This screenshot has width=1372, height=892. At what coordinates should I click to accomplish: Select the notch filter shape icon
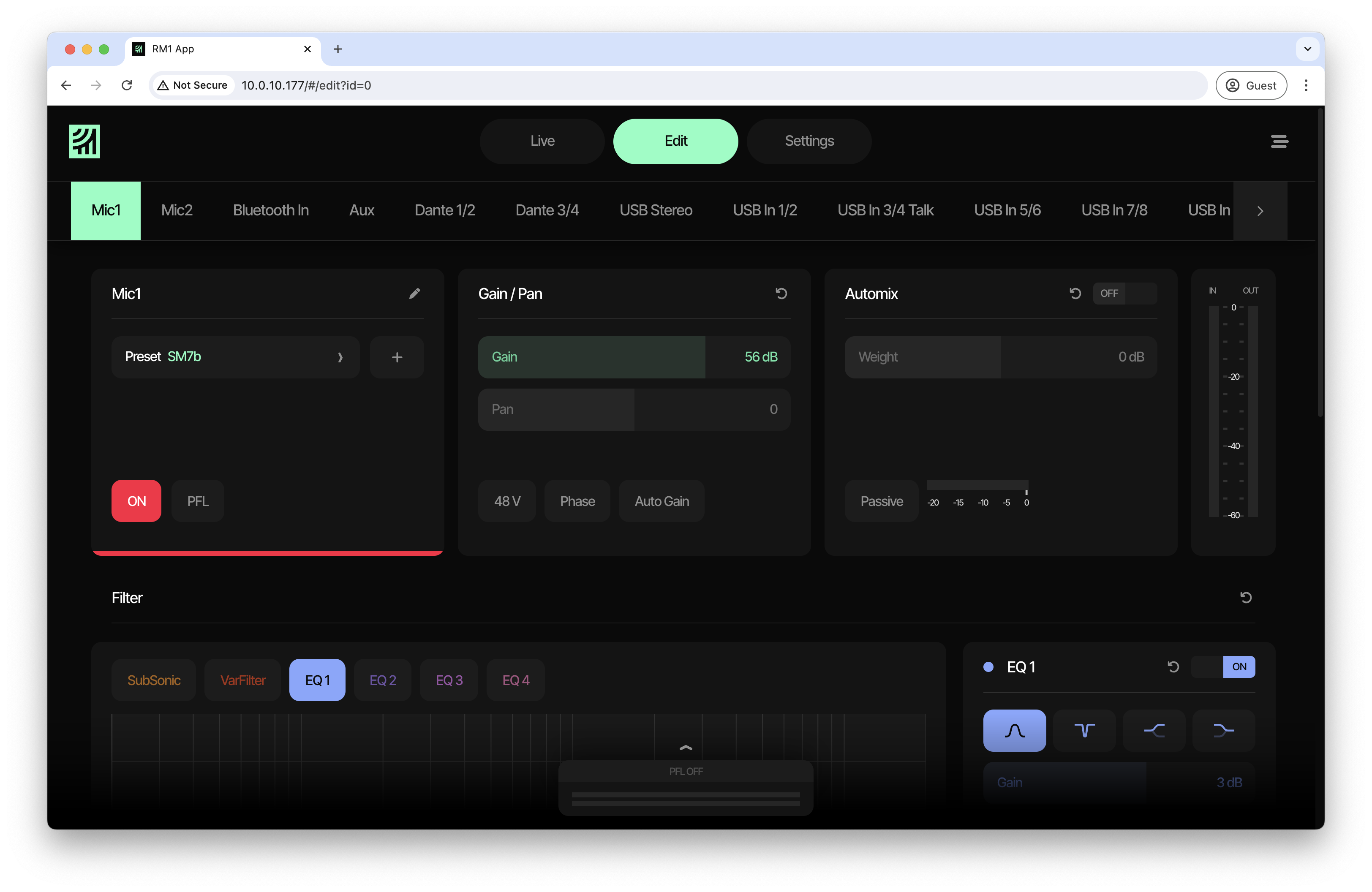1084,731
